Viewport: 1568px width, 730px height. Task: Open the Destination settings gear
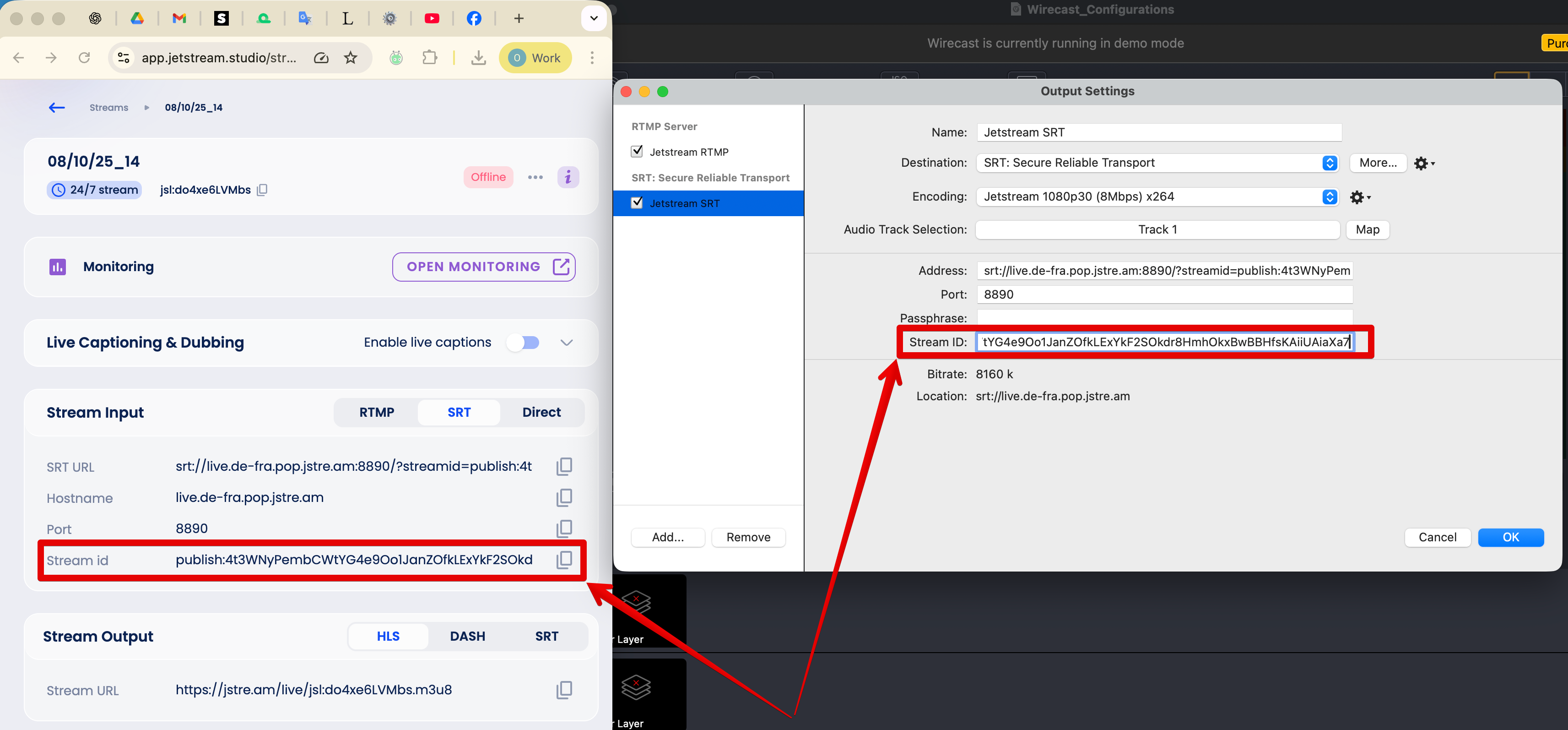click(1424, 163)
